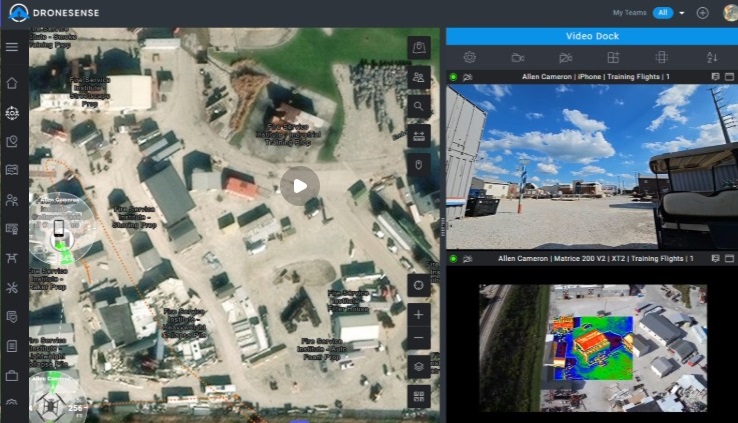Open the All teams dropdown arrow
This screenshot has height=423, width=738.
pyautogui.click(x=682, y=13)
